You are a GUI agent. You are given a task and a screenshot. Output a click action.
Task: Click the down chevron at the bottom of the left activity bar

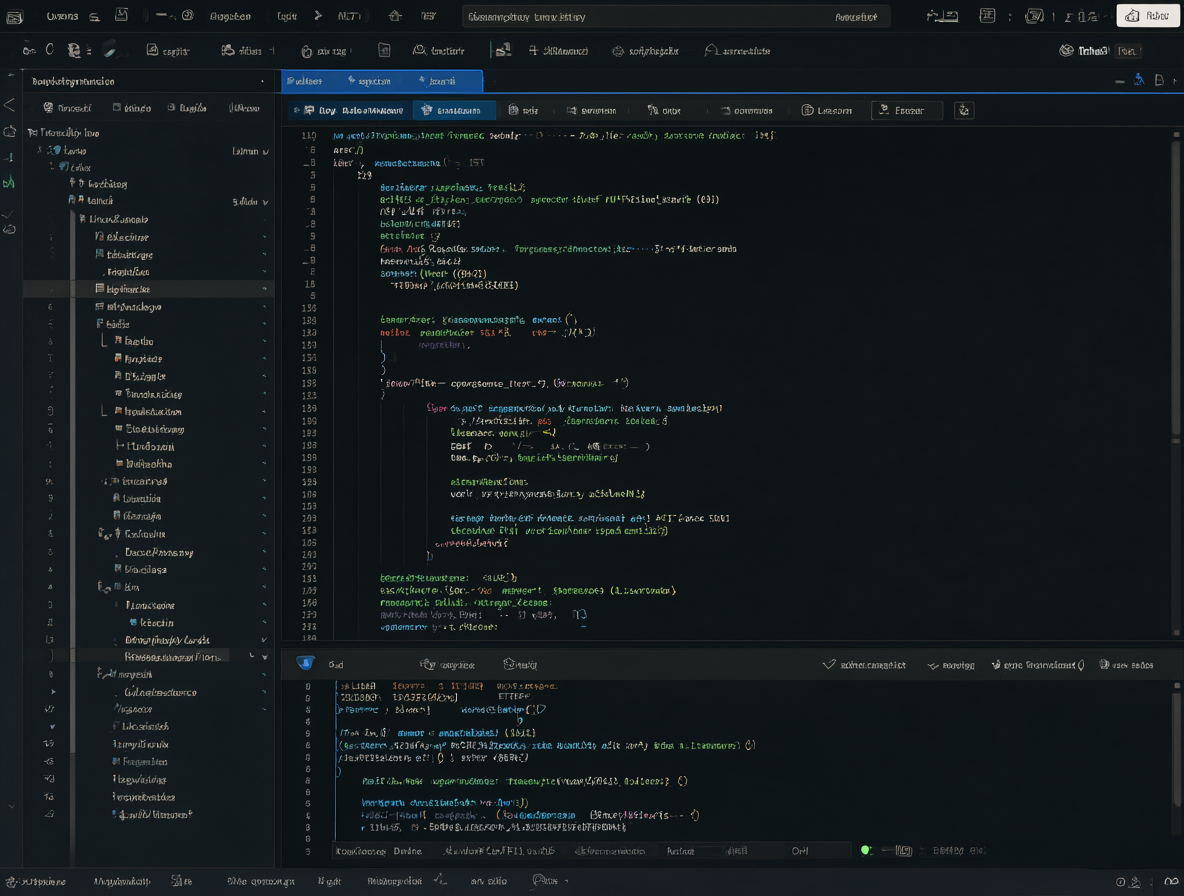11,807
